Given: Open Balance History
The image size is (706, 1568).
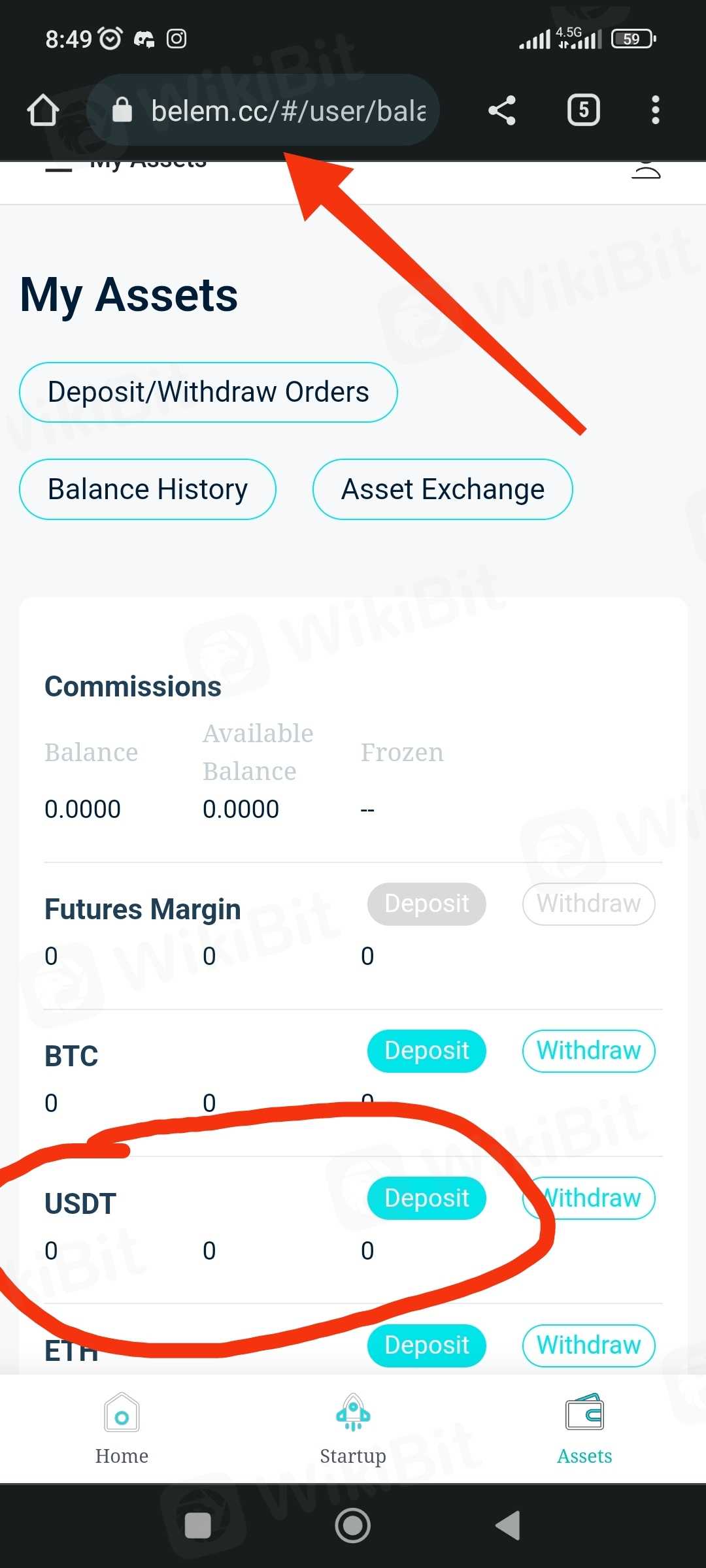Looking at the screenshot, I should click(x=148, y=489).
